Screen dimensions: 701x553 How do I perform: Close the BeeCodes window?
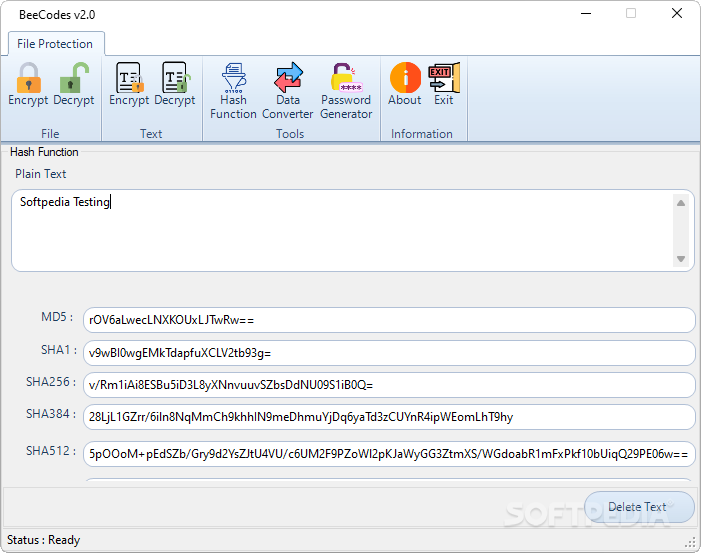(677, 13)
